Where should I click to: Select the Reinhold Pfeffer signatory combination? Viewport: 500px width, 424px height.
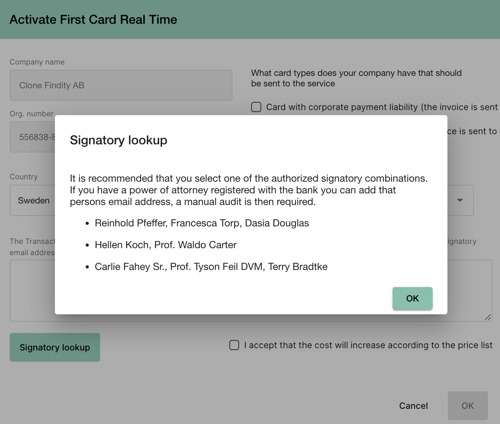pyautogui.click(x=202, y=223)
